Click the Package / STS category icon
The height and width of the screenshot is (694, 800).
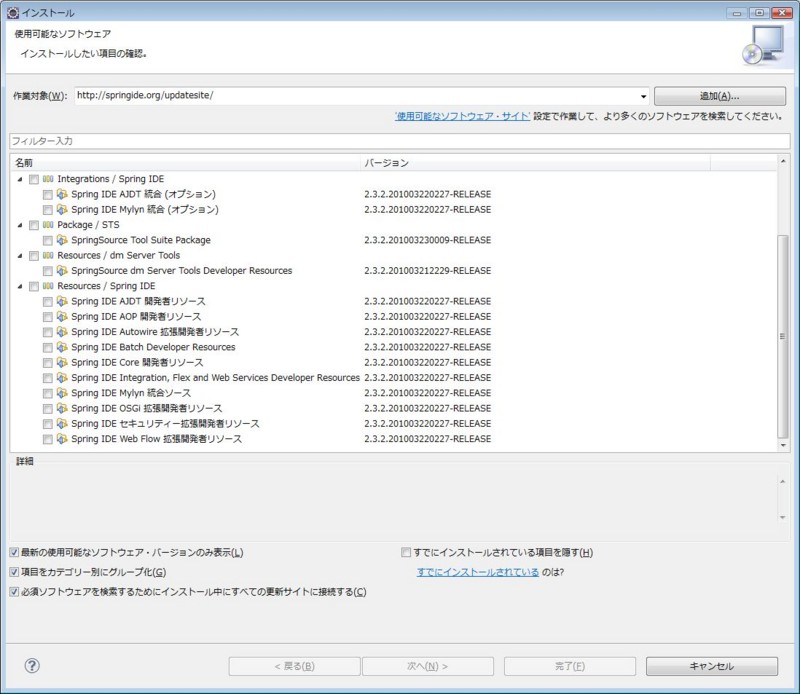tap(48, 225)
